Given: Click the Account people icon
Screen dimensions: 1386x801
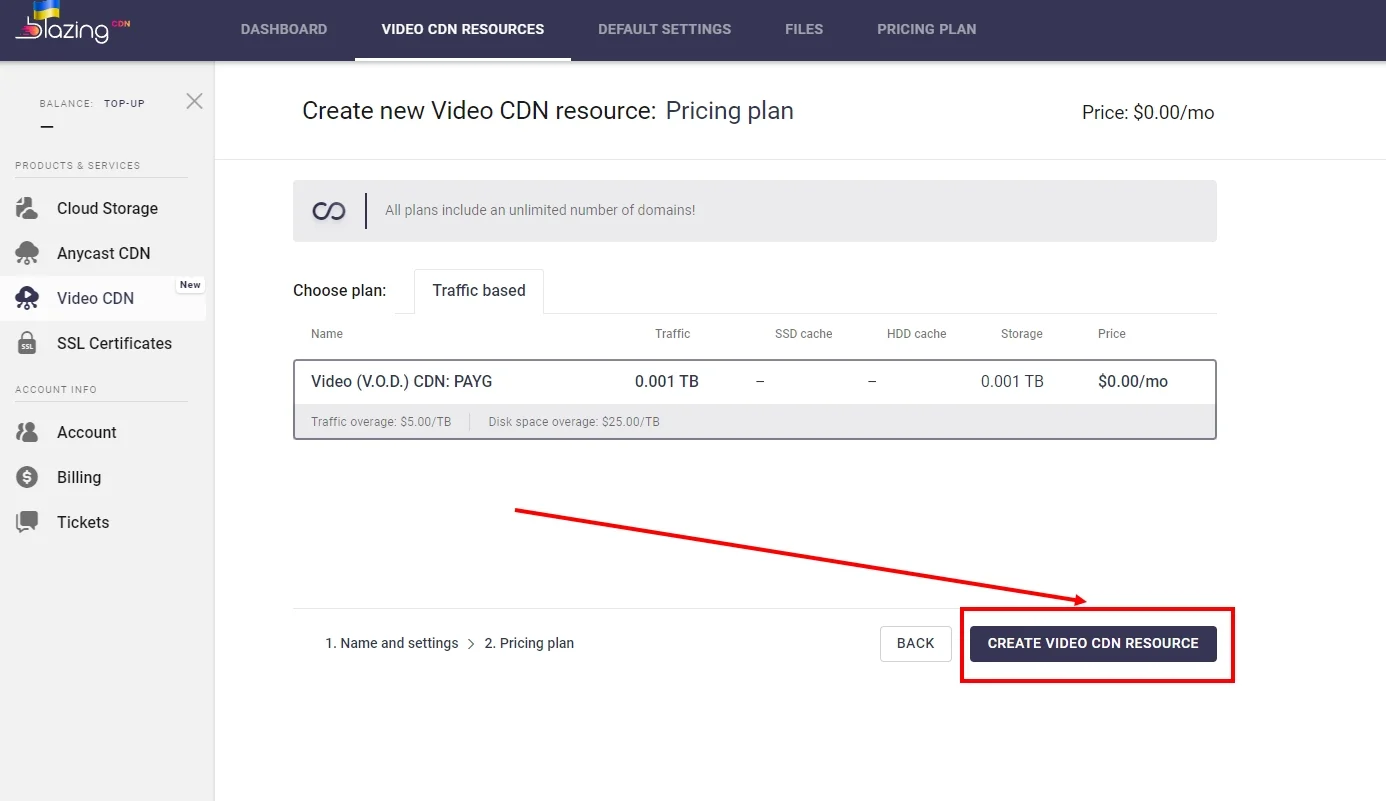Looking at the screenshot, I should (27, 433).
